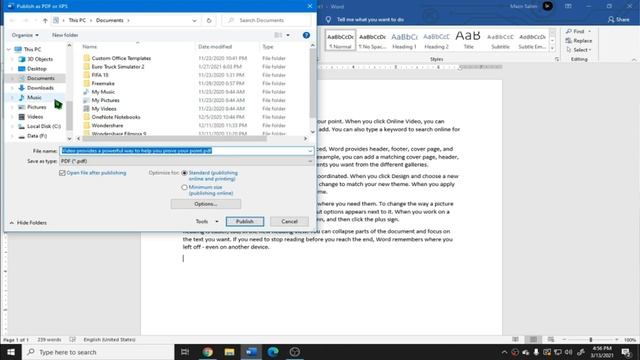Viewport: 640px width, 360px height.
Task: Refresh the Documents folder listing
Action: (x=209, y=20)
